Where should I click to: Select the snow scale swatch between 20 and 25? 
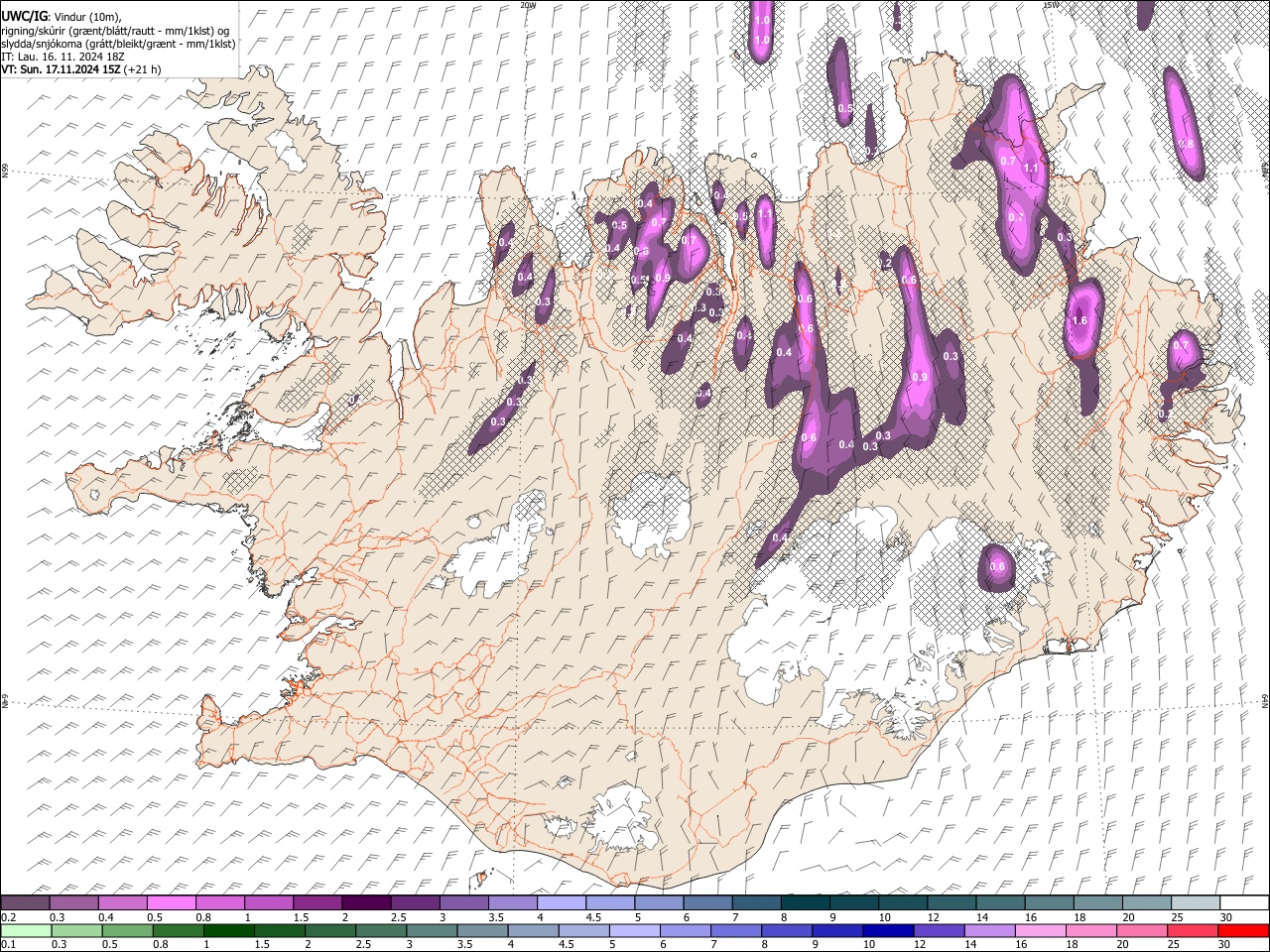tap(1147, 902)
